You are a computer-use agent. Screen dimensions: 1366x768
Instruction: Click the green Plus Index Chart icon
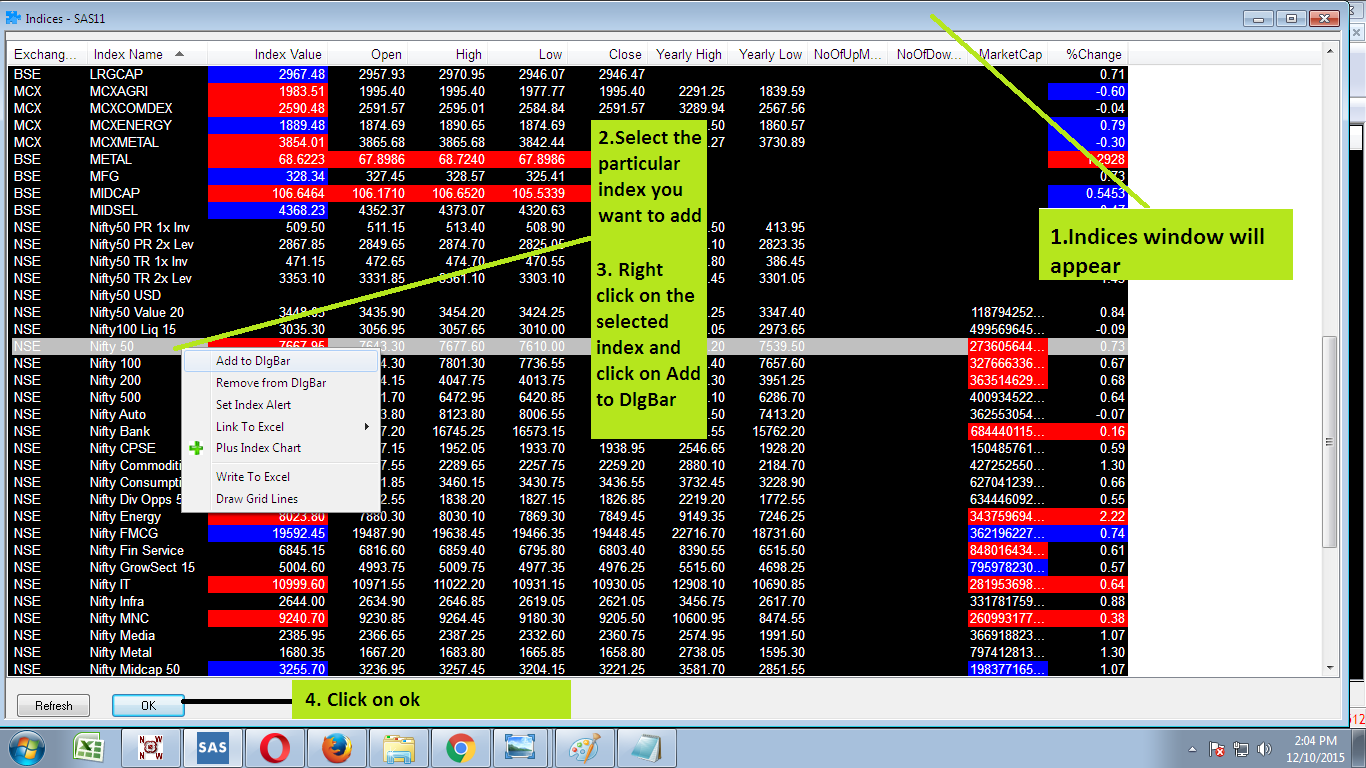[197, 448]
